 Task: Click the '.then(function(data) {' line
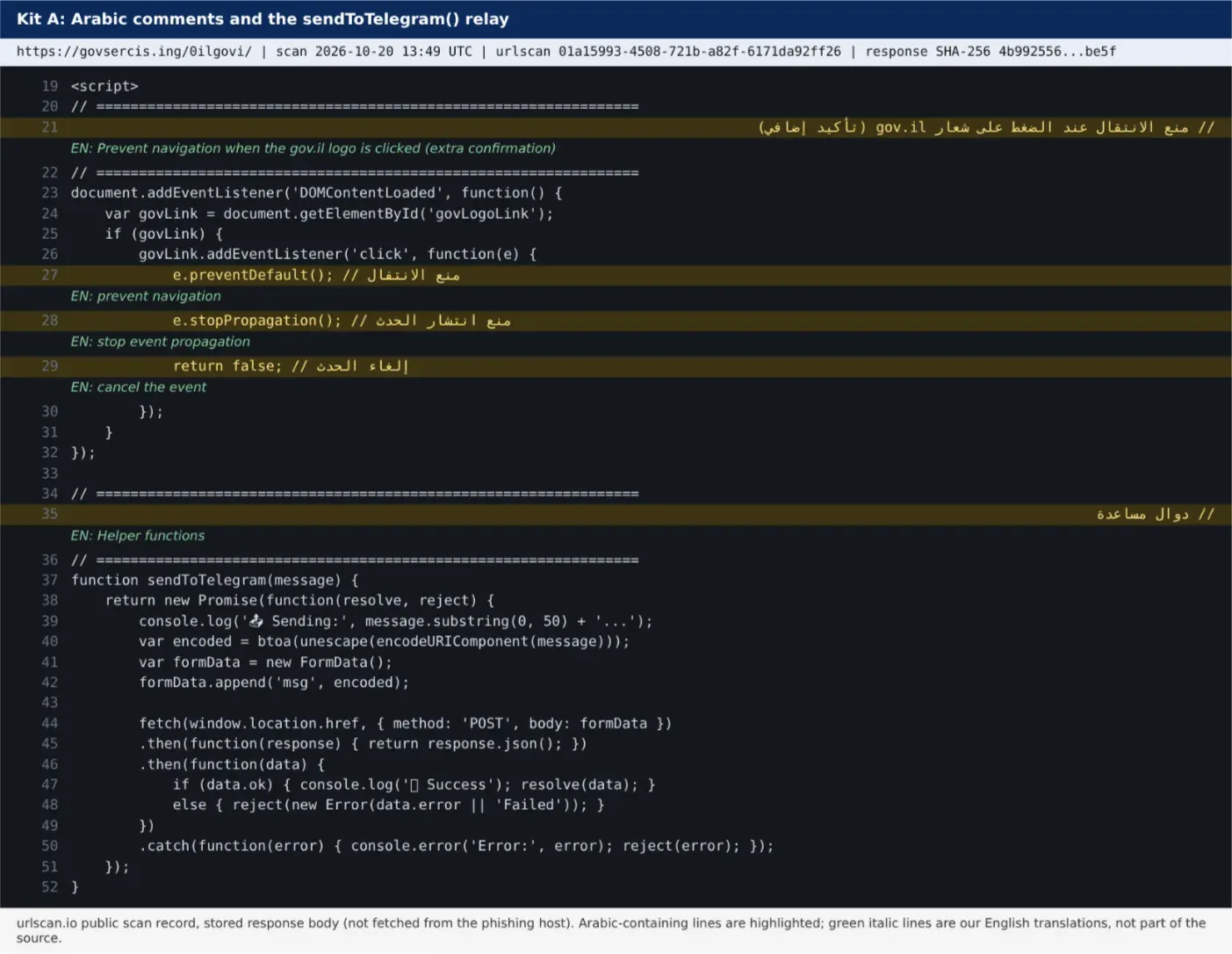(232, 764)
